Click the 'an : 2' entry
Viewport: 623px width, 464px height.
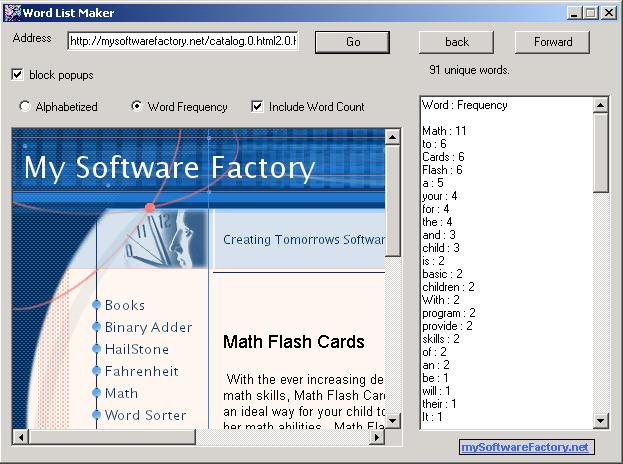pyautogui.click(x=436, y=365)
